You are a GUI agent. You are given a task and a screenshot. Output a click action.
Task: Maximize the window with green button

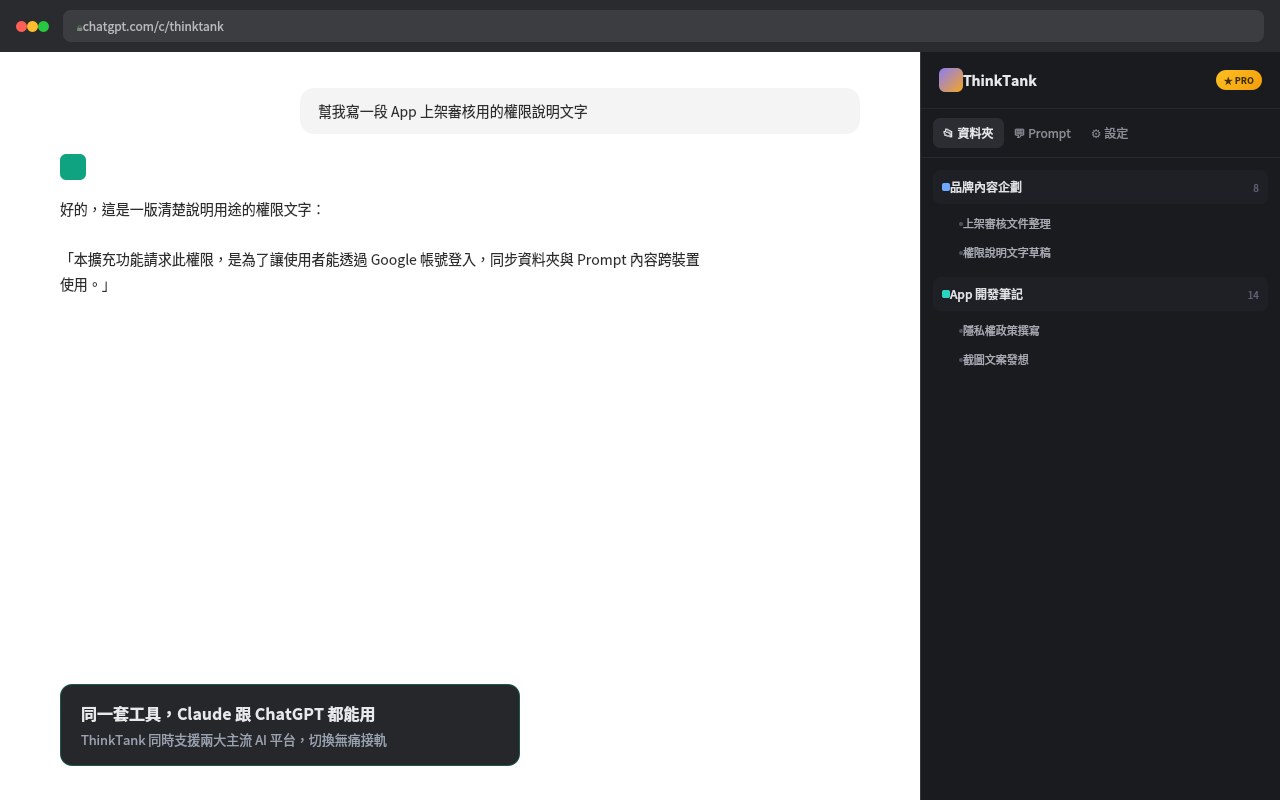click(x=44, y=26)
